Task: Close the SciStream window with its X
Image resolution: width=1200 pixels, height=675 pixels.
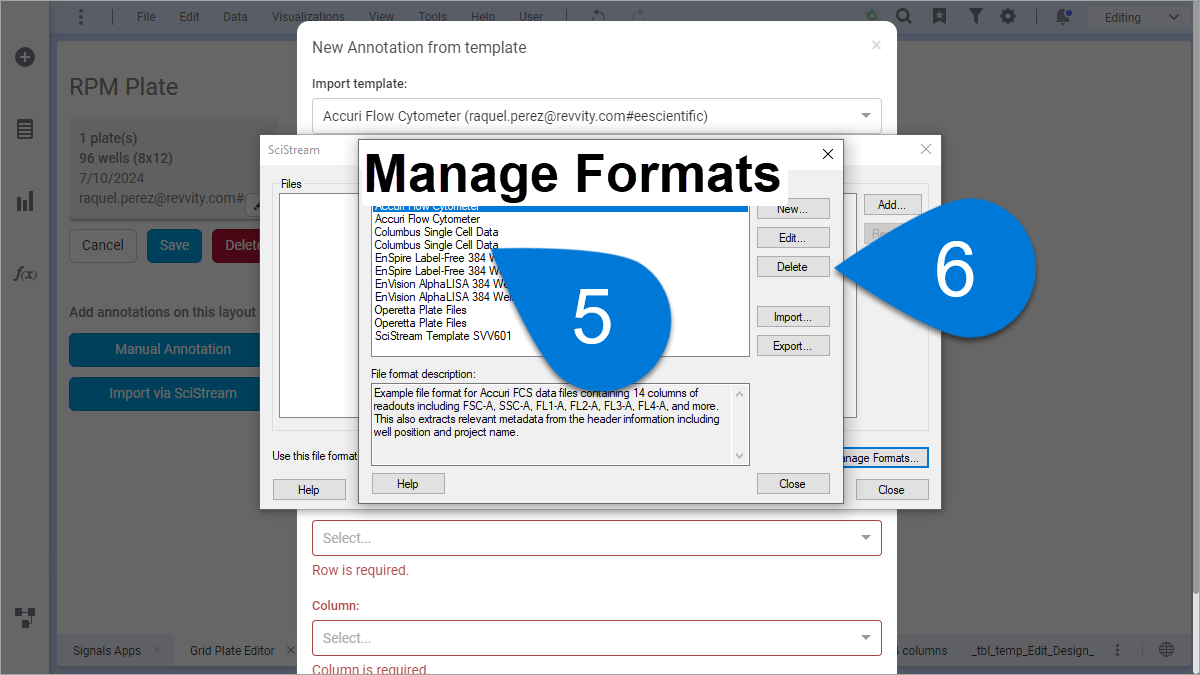Action: pos(926,149)
